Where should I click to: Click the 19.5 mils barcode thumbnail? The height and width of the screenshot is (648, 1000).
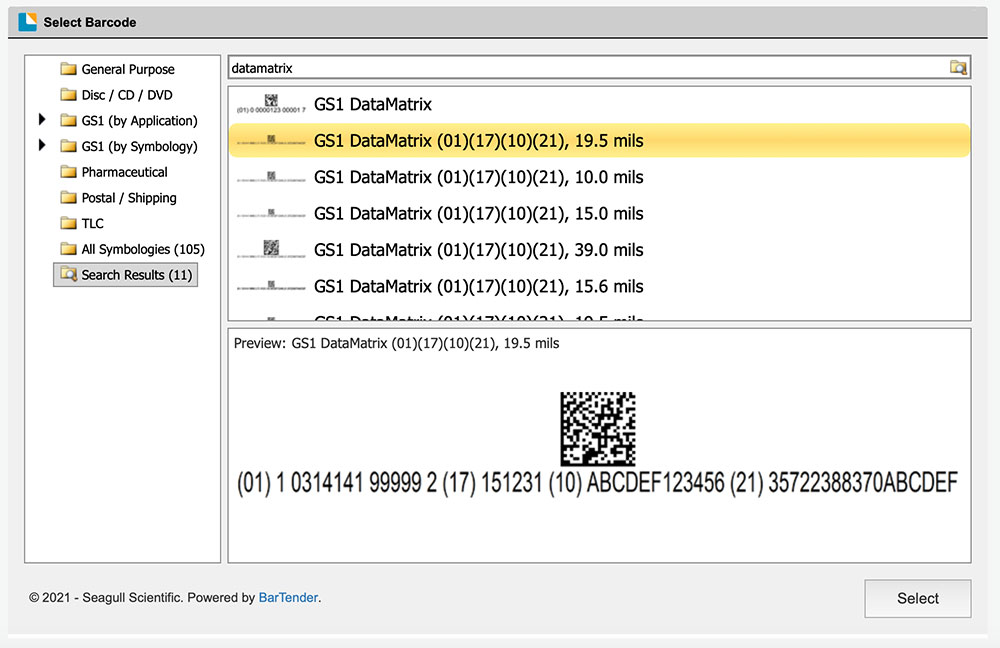coord(271,140)
